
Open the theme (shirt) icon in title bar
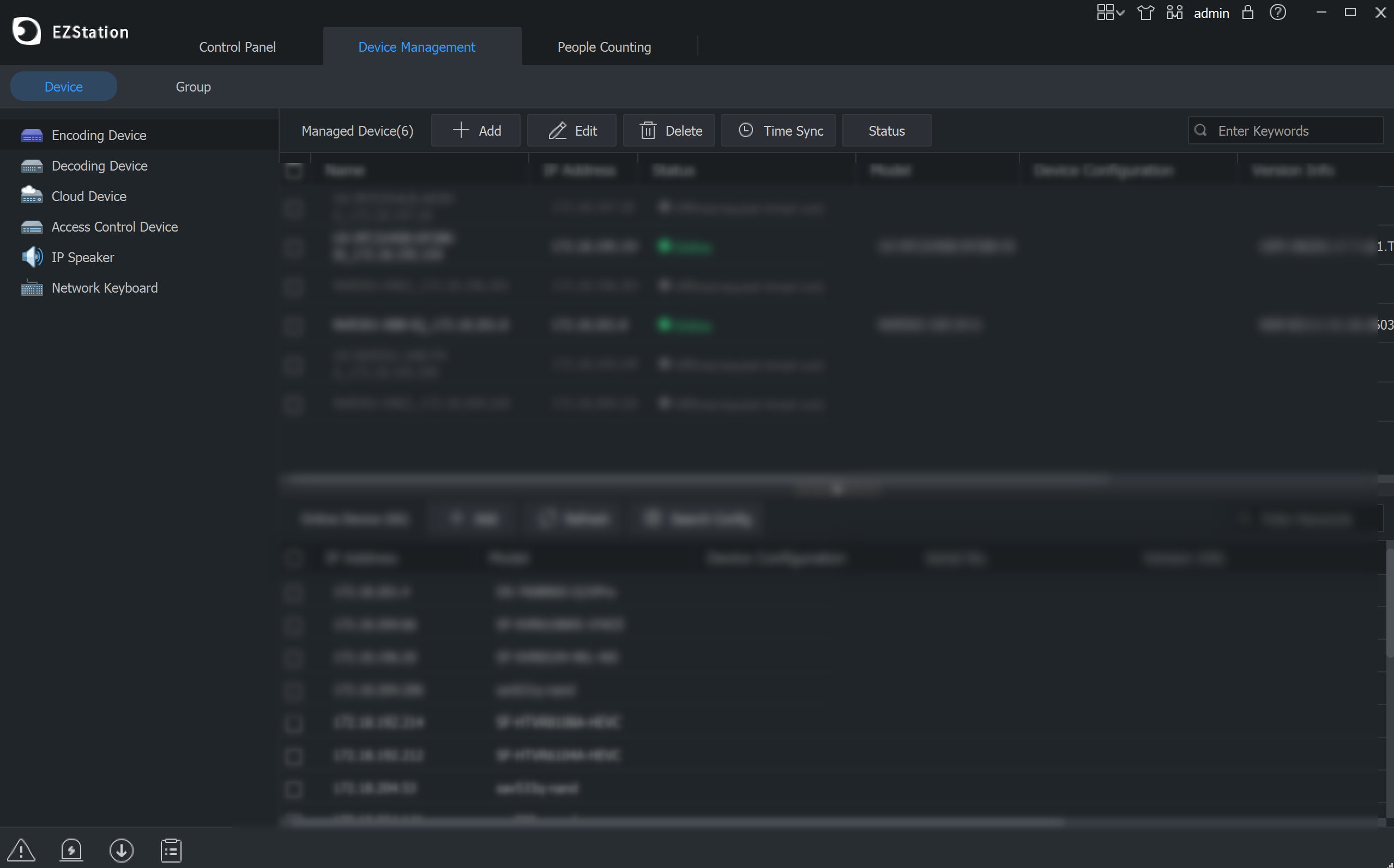(x=1145, y=13)
